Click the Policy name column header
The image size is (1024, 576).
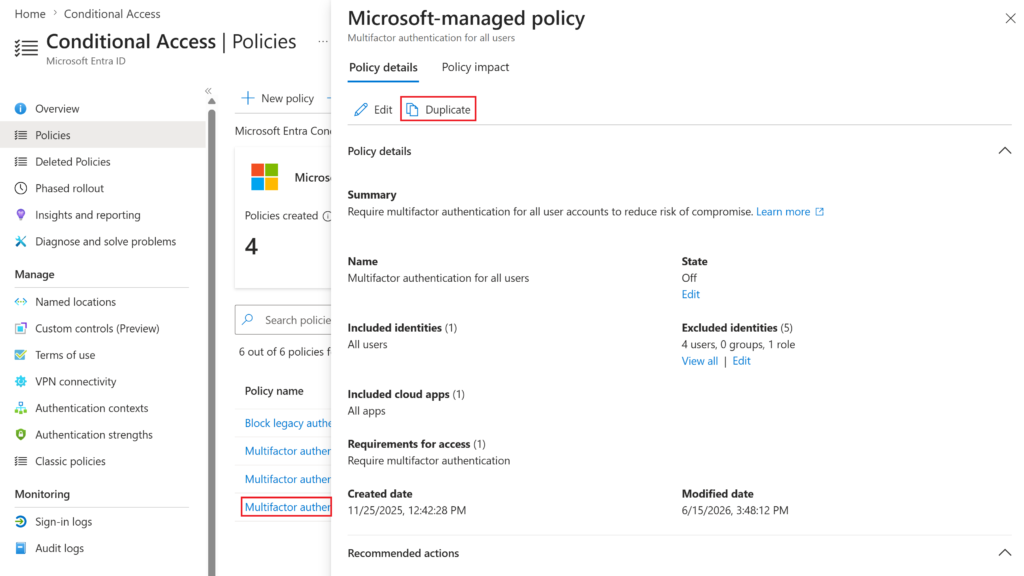pos(274,391)
